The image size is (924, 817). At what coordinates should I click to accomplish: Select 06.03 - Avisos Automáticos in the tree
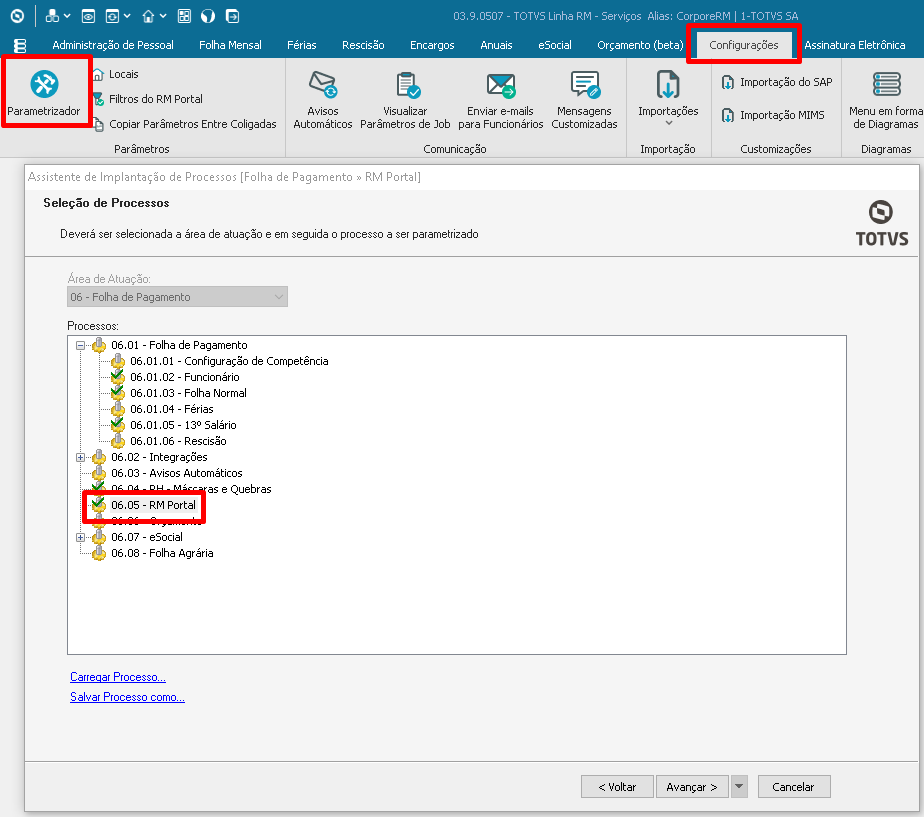pyautogui.click(x=177, y=473)
